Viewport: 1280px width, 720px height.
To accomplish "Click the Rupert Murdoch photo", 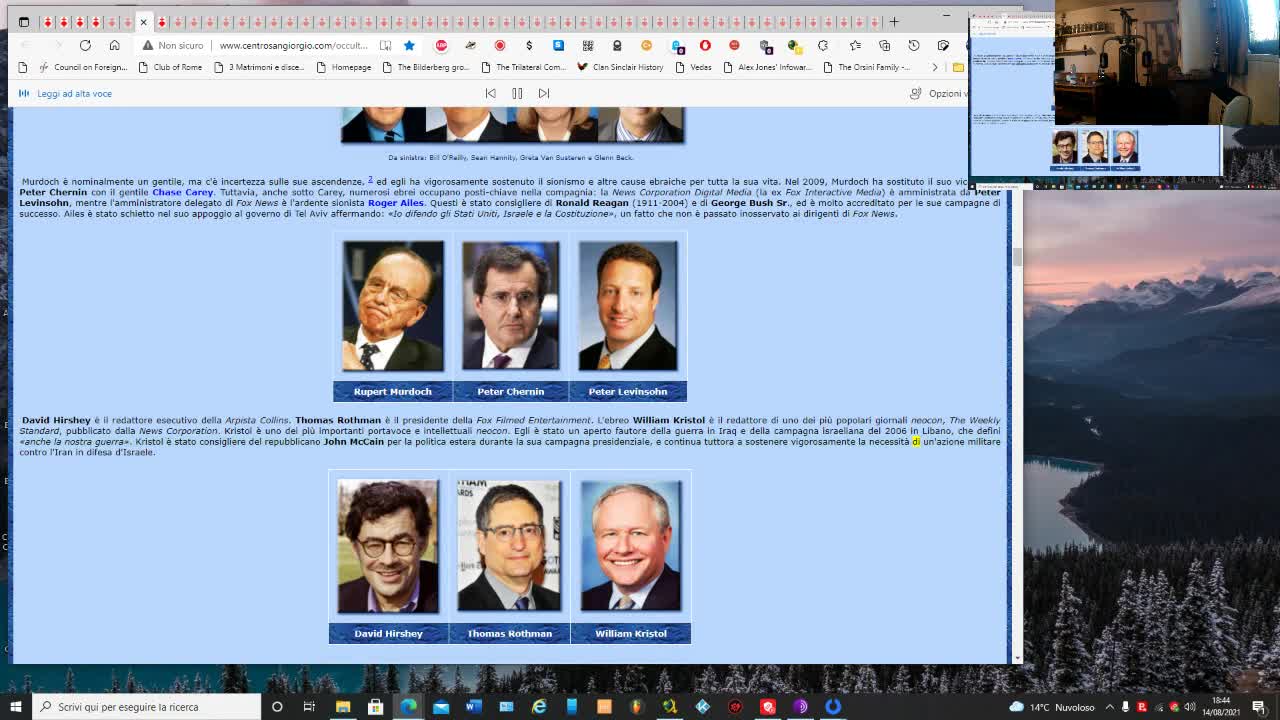I will point(393,306).
